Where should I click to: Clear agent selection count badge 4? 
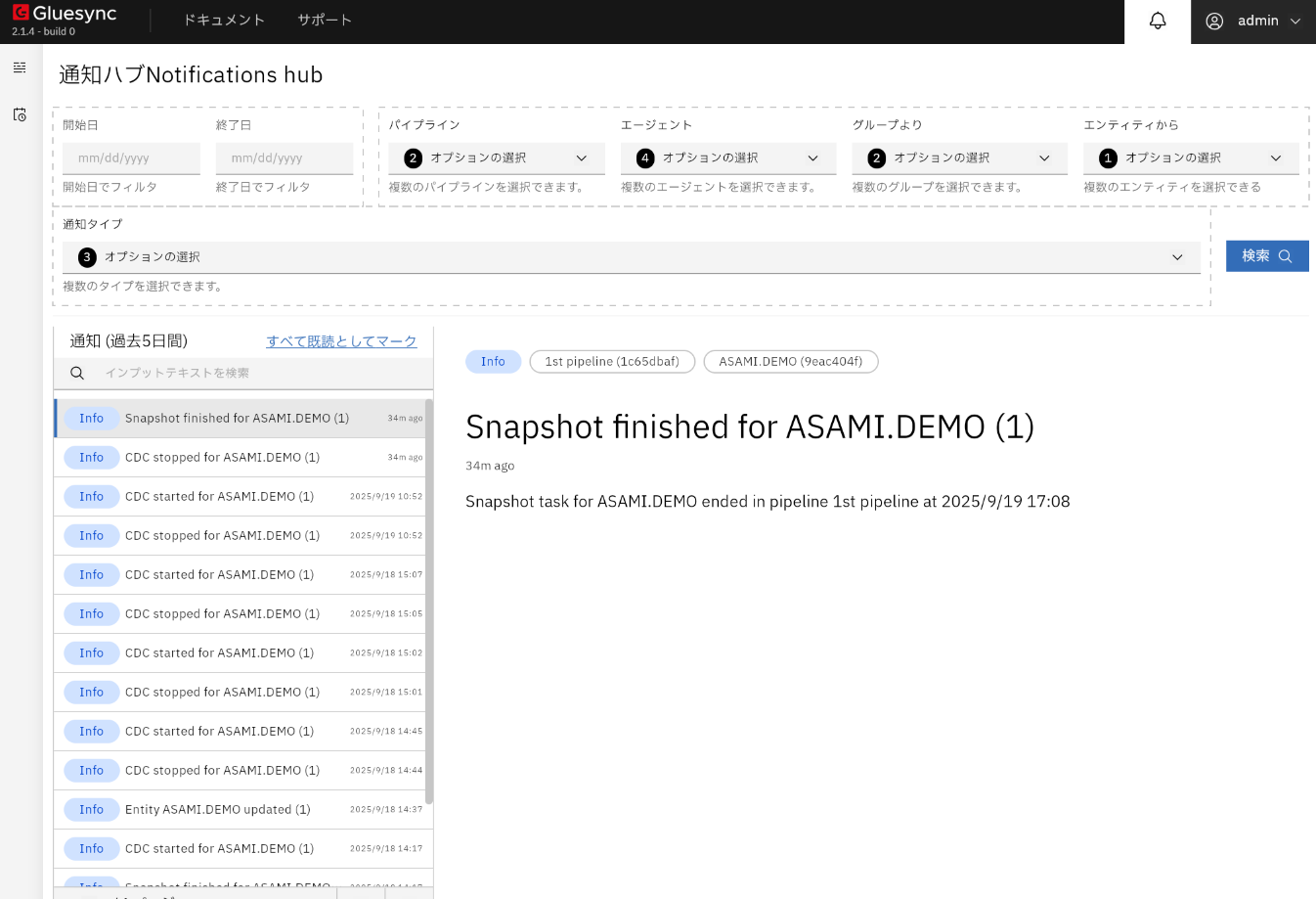645,158
